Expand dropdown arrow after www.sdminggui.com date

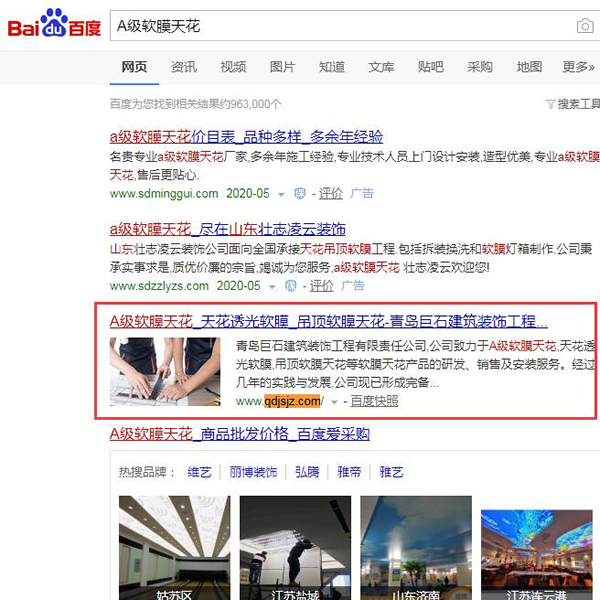281,195
